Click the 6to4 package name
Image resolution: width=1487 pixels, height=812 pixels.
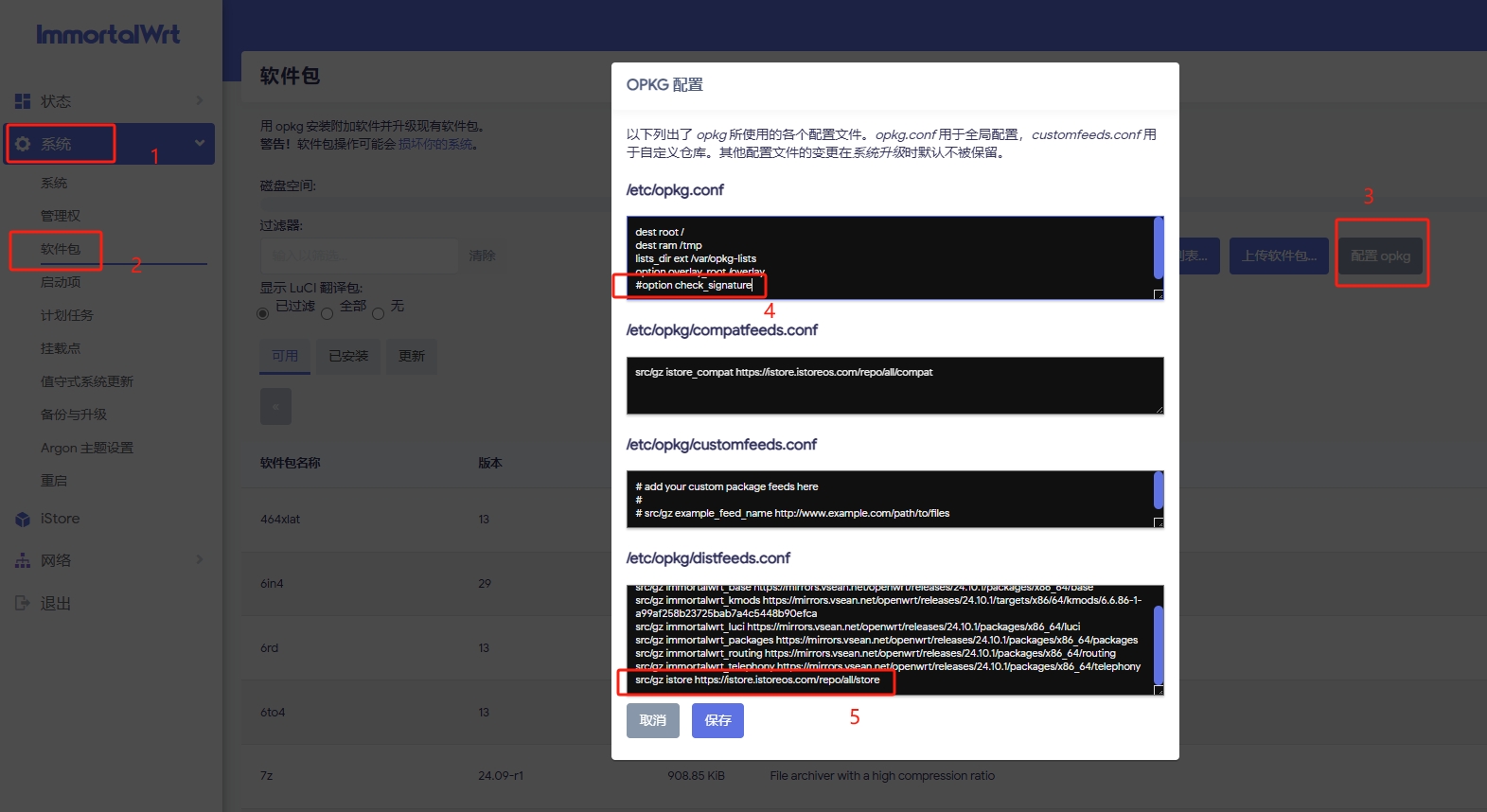(x=273, y=713)
